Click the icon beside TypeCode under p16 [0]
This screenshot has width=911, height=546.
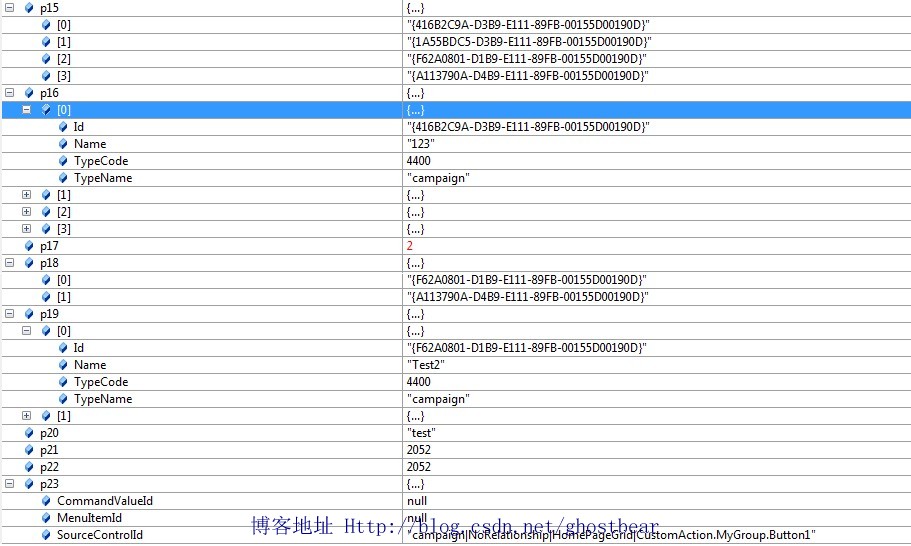click(x=63, y=161)
